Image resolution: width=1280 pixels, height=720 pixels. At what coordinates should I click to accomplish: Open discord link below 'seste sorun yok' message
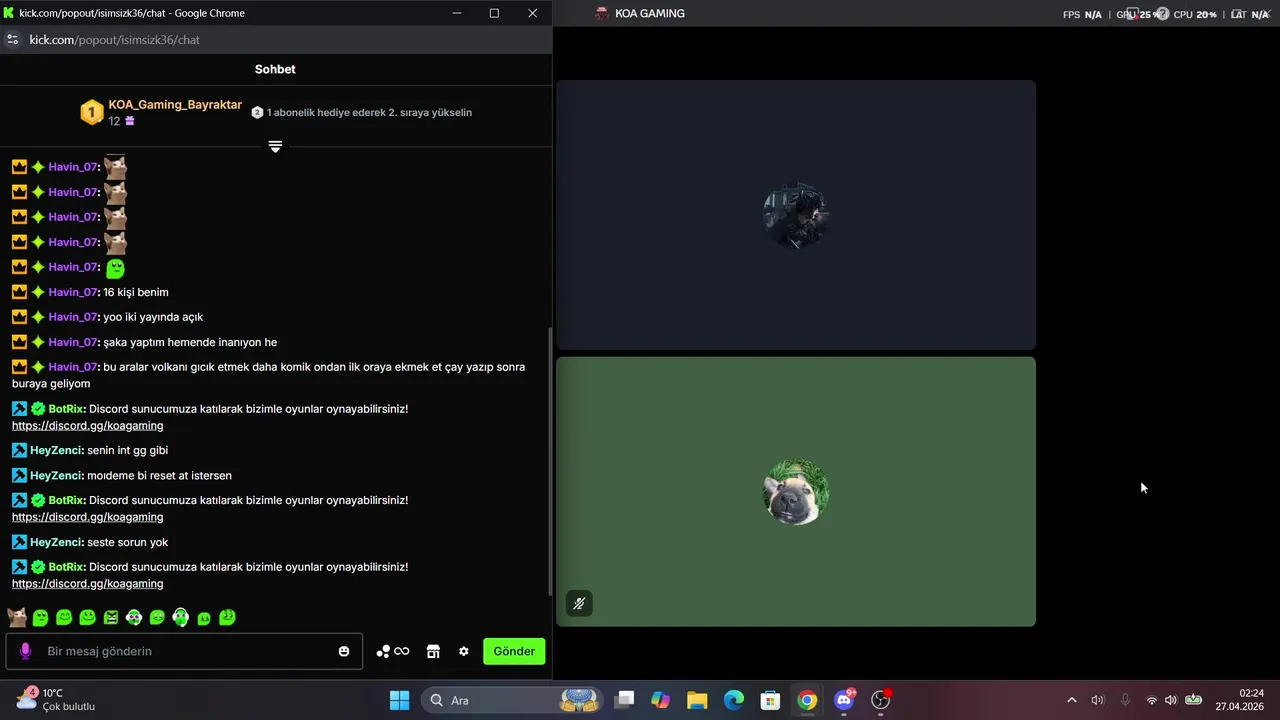point(87,584)
